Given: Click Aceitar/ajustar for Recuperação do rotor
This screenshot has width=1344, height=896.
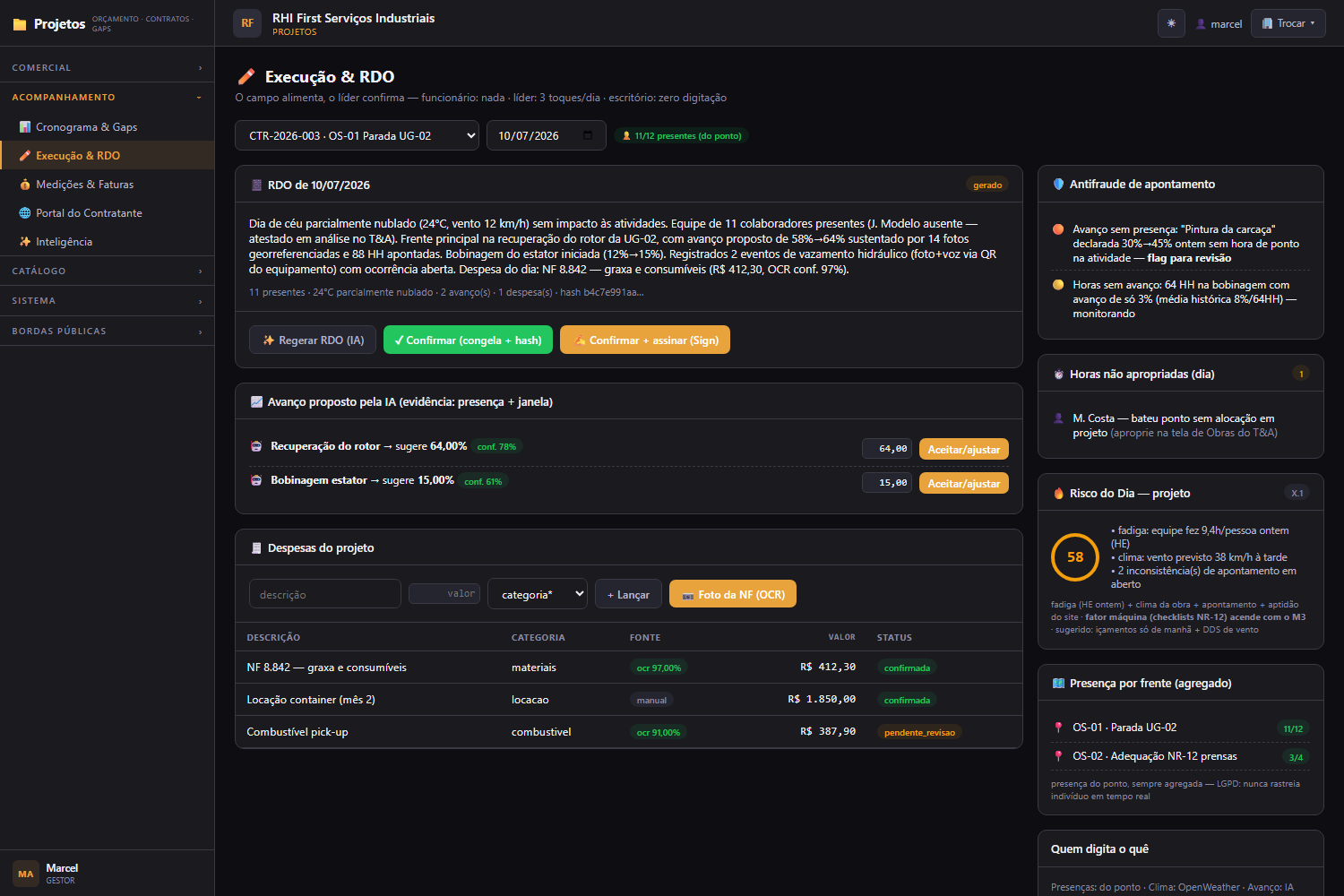Looking at the screenshot, I should point(964,449).
